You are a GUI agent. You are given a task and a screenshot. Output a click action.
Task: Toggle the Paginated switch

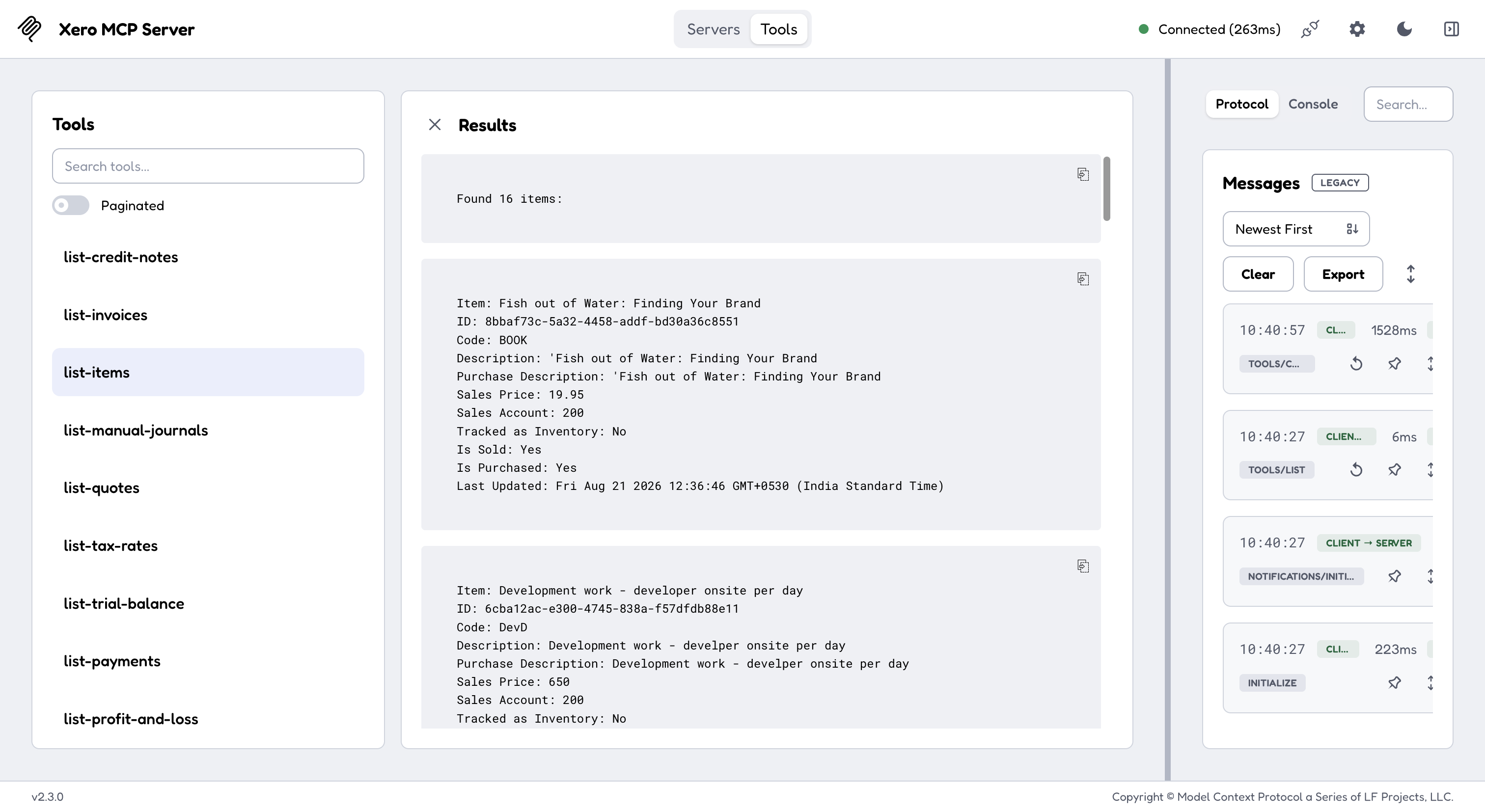coord(71,205)
